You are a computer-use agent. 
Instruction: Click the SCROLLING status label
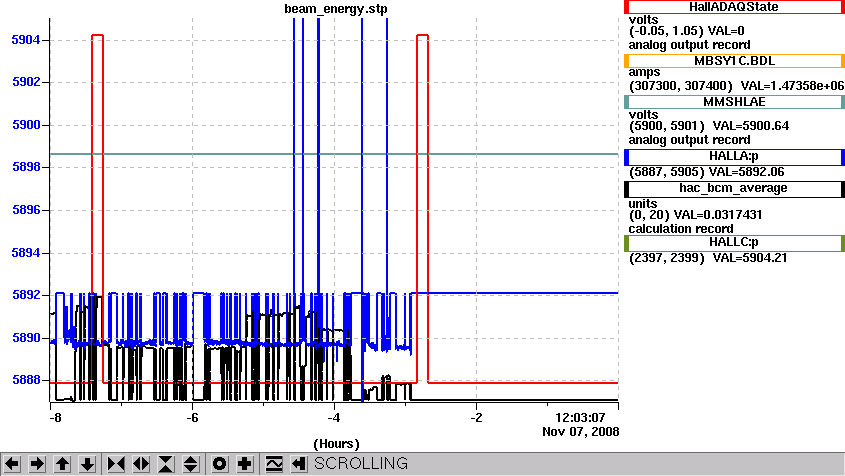point(361,464)
